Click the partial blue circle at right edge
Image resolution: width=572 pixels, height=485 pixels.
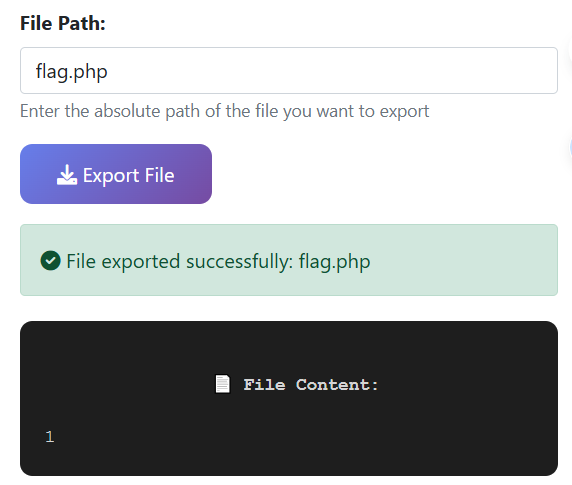(x=570, y=148)
